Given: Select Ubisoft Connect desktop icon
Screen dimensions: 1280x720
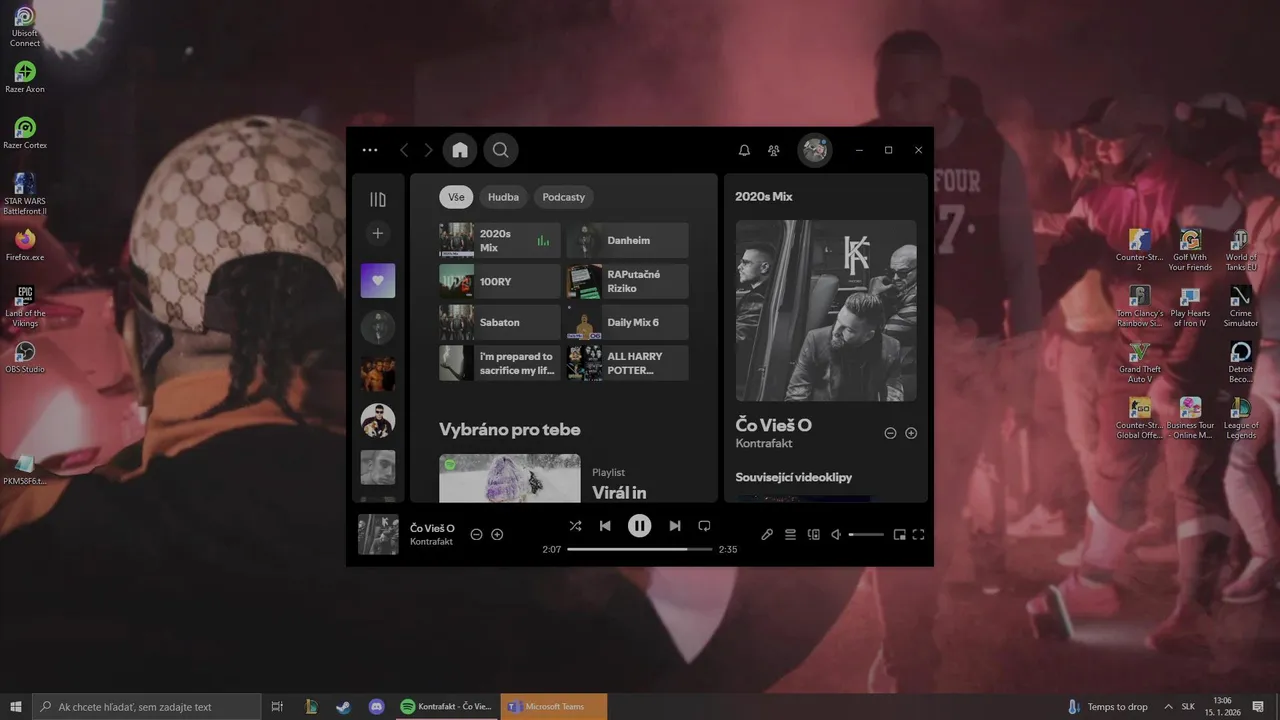Looking at the screenshot, I should click(25, 27).
